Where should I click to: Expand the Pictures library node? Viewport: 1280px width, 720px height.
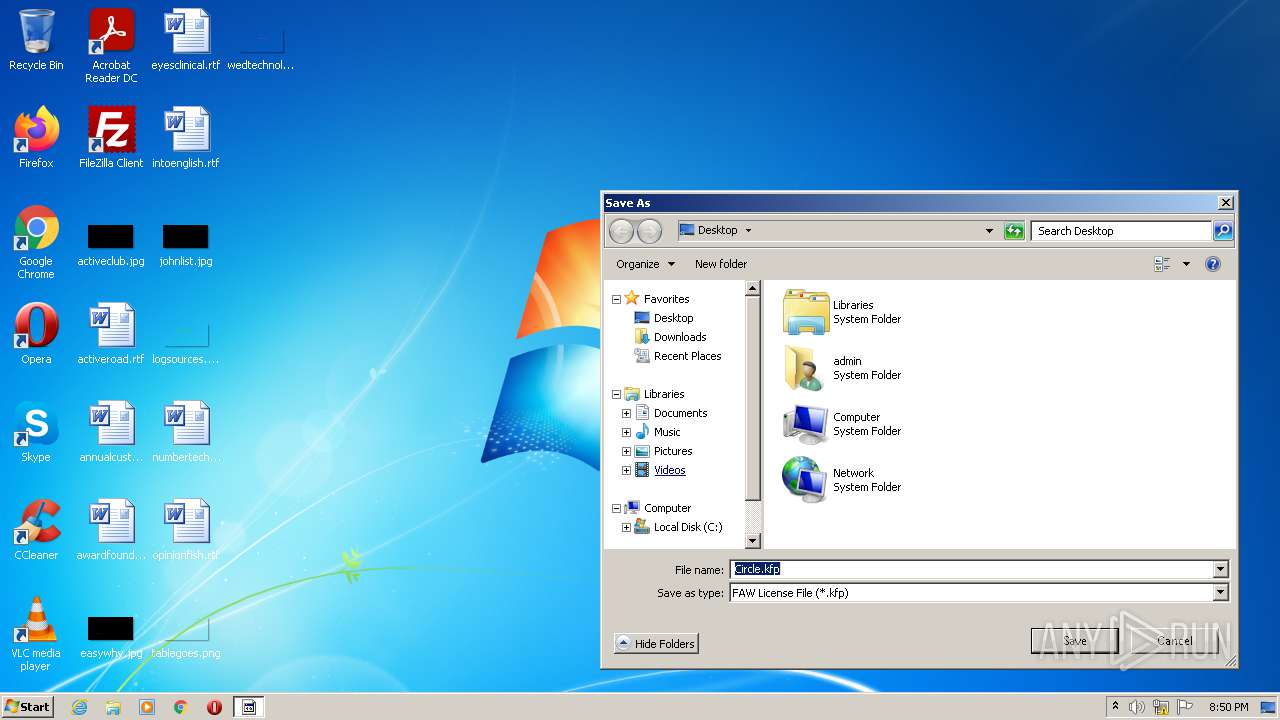click(x=626, y=451)
